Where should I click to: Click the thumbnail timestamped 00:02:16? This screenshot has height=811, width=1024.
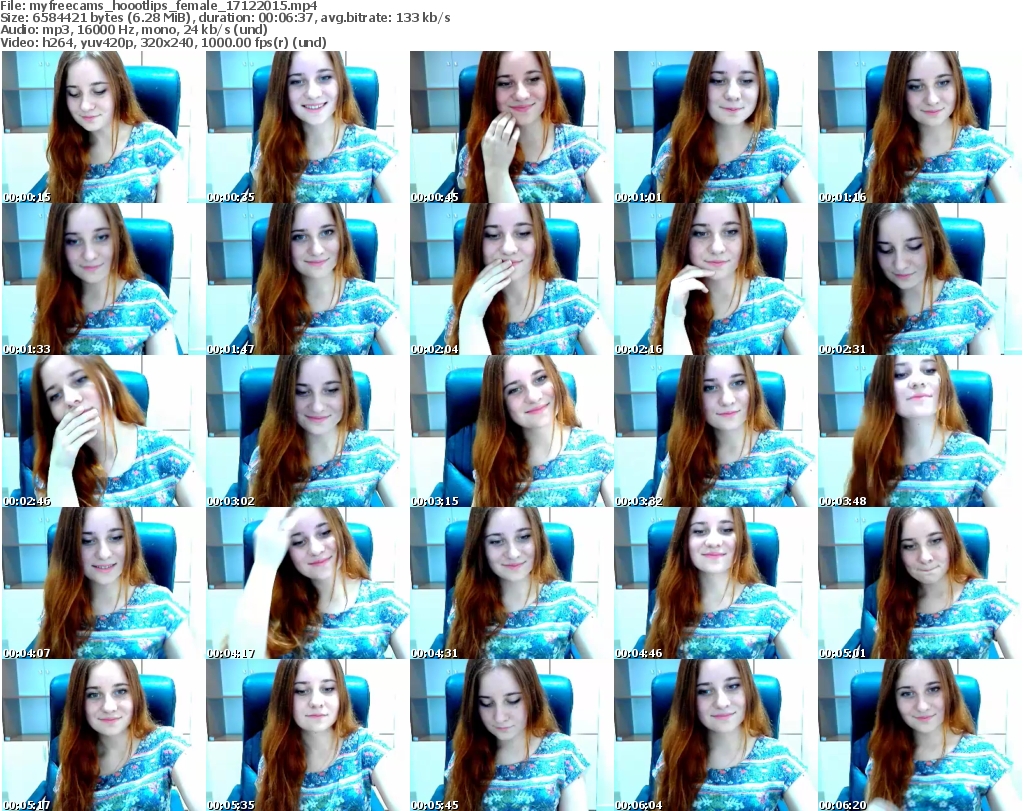pyautogui.click(x=715, y=279)
